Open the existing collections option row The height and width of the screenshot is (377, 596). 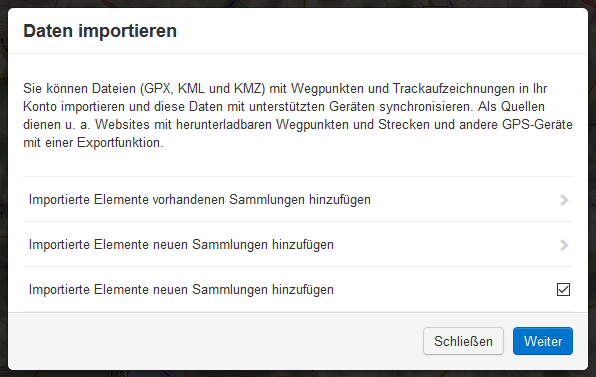[x=298, y=199]
